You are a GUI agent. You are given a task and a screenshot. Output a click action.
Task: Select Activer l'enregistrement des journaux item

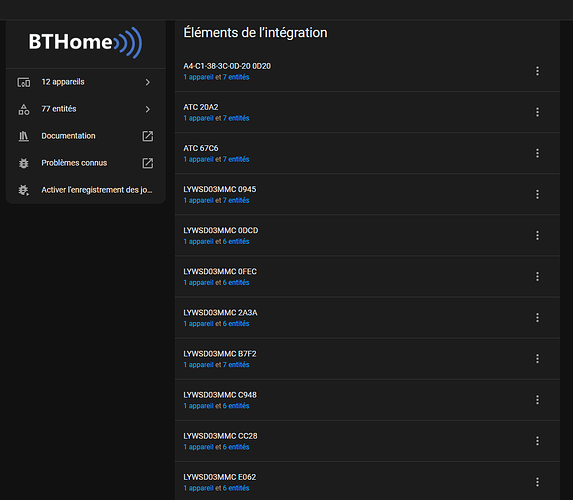click(86, 190)
